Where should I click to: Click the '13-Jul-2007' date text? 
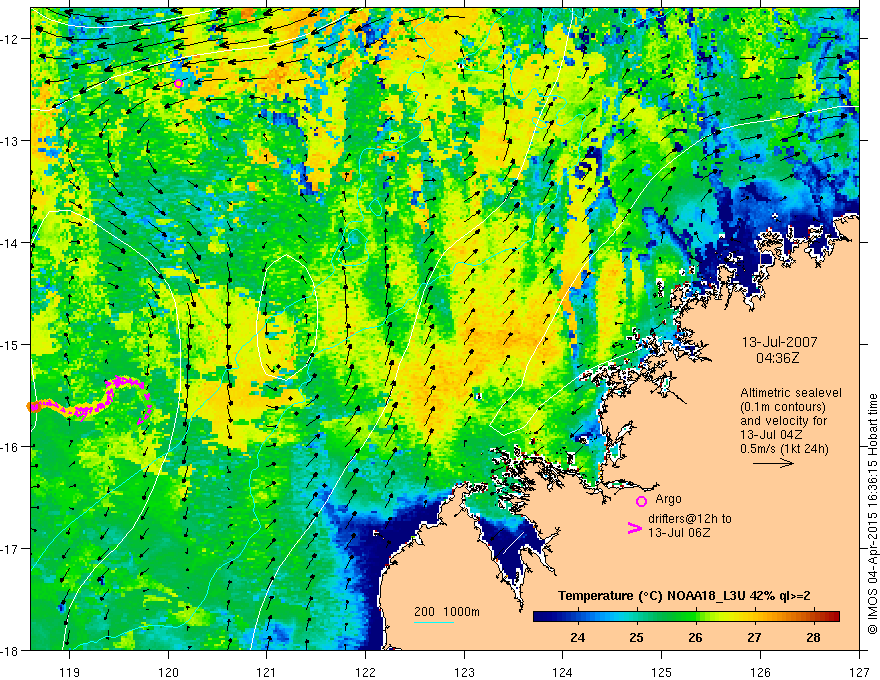(x=780, y=342)
